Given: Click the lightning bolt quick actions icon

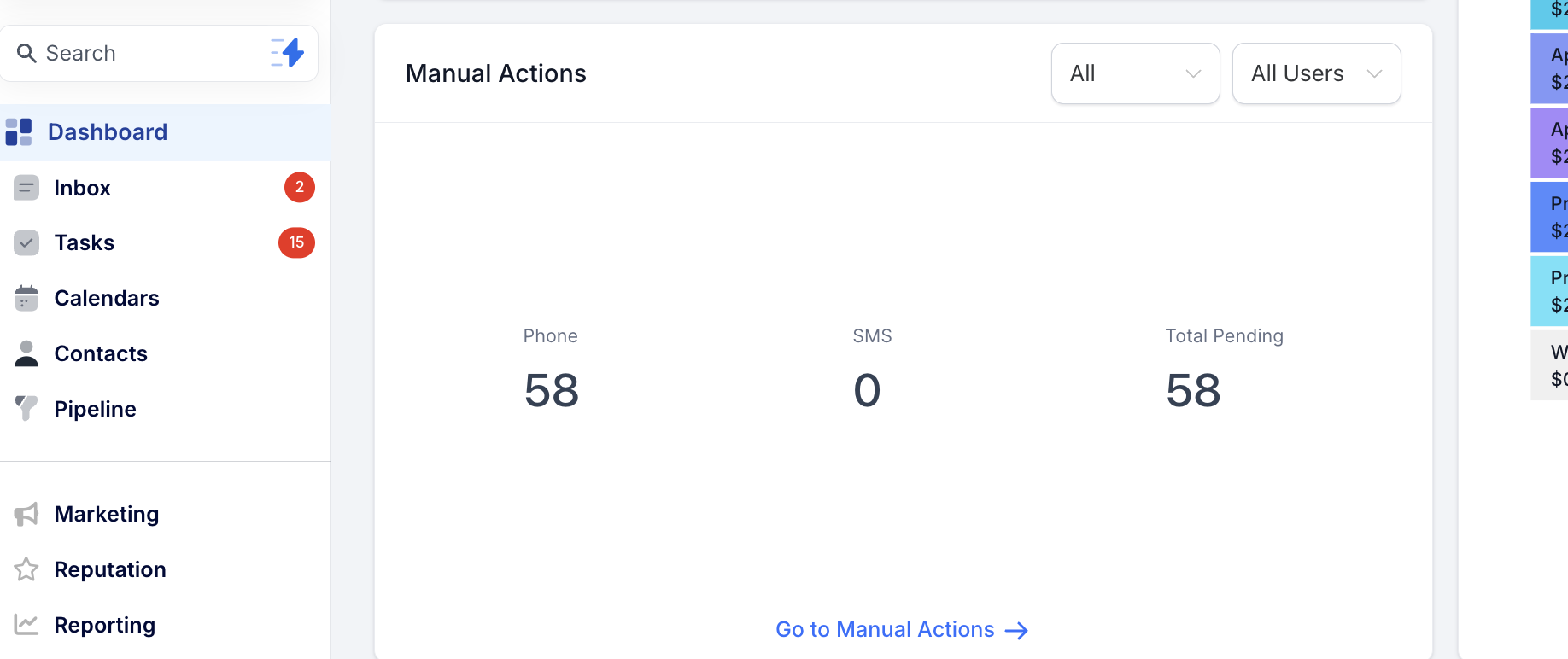Looking at the screenshot, I should [288, 53].
